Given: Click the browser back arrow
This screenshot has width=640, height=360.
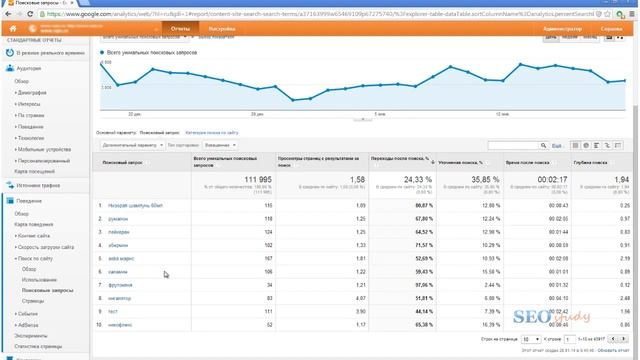Looking at the screenshot, I should pyautogui.click(x=8, y=14).
